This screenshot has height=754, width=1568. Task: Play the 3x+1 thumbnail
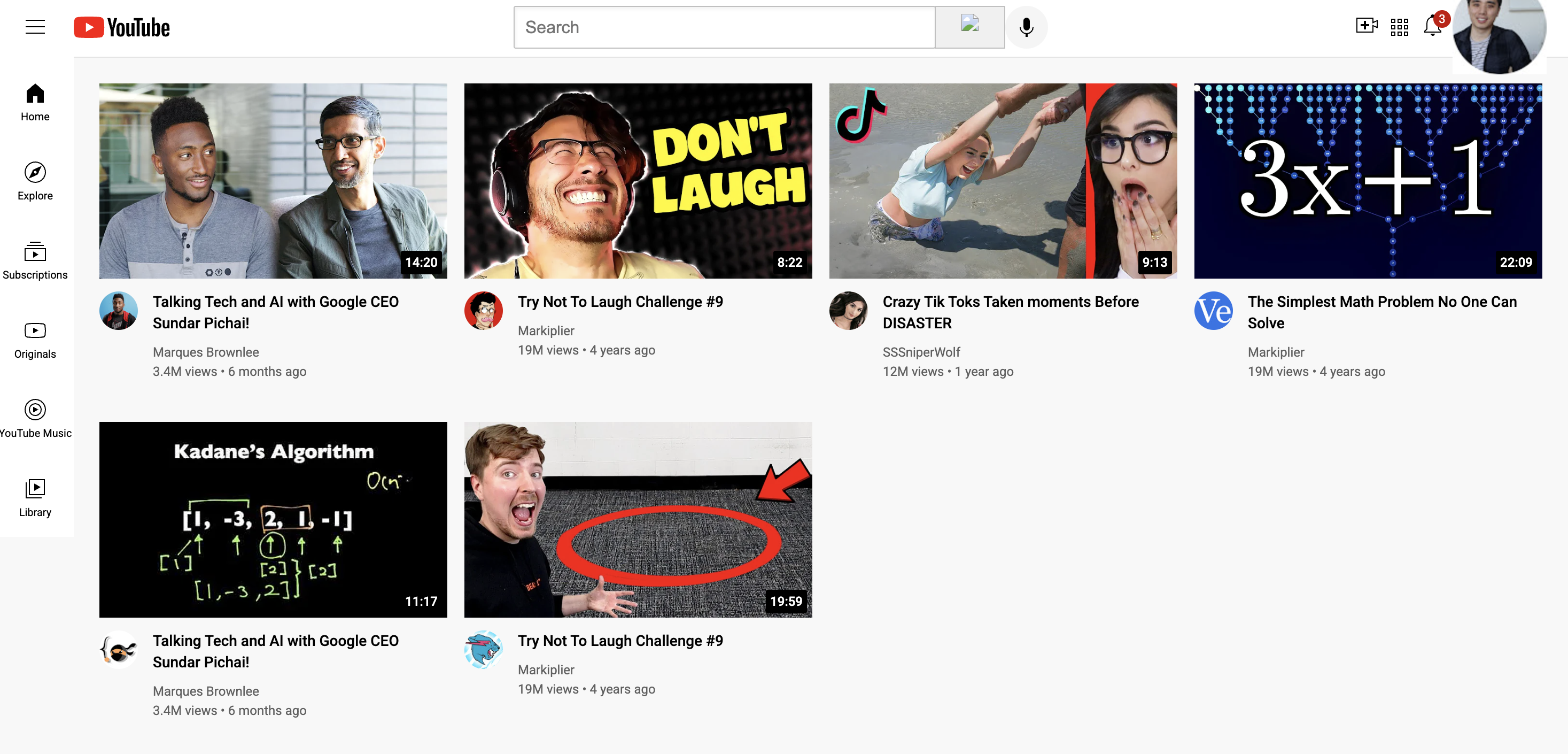[x=1368, y=181]
